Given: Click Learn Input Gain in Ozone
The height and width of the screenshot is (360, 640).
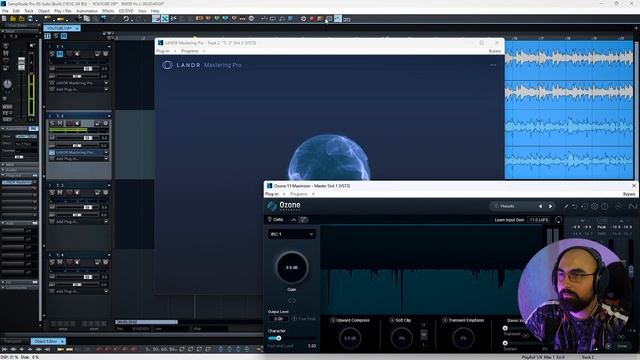Looking at the screenshot, I should point(509,220).
